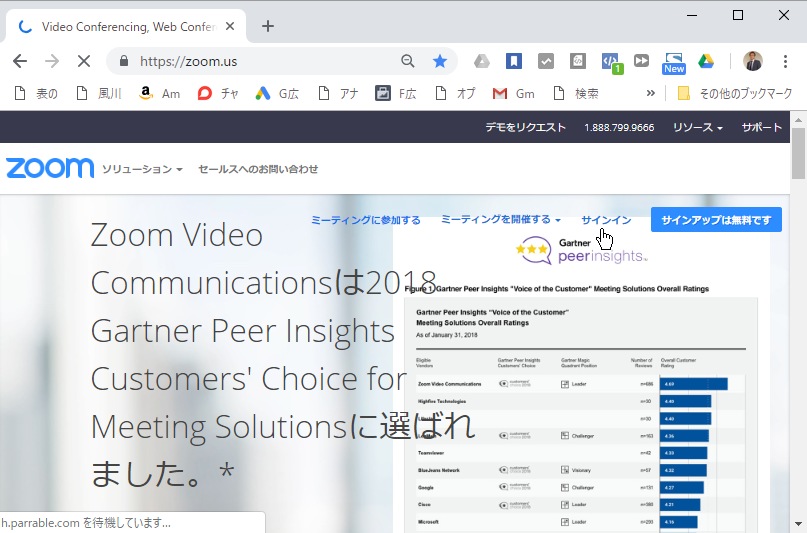Open a new browser tab
The height and width of the screenshot is (533, 807).
pos(268,26)
